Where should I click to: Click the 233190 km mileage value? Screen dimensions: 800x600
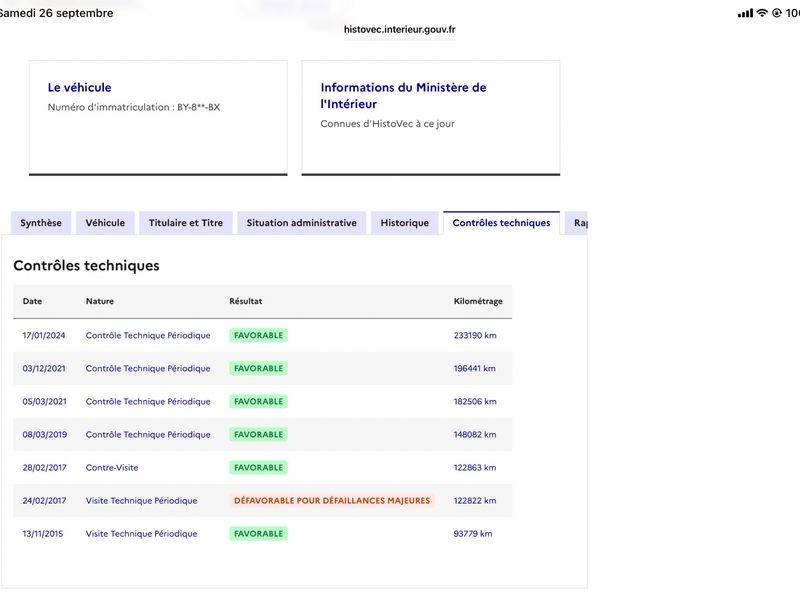coord(475,335)
